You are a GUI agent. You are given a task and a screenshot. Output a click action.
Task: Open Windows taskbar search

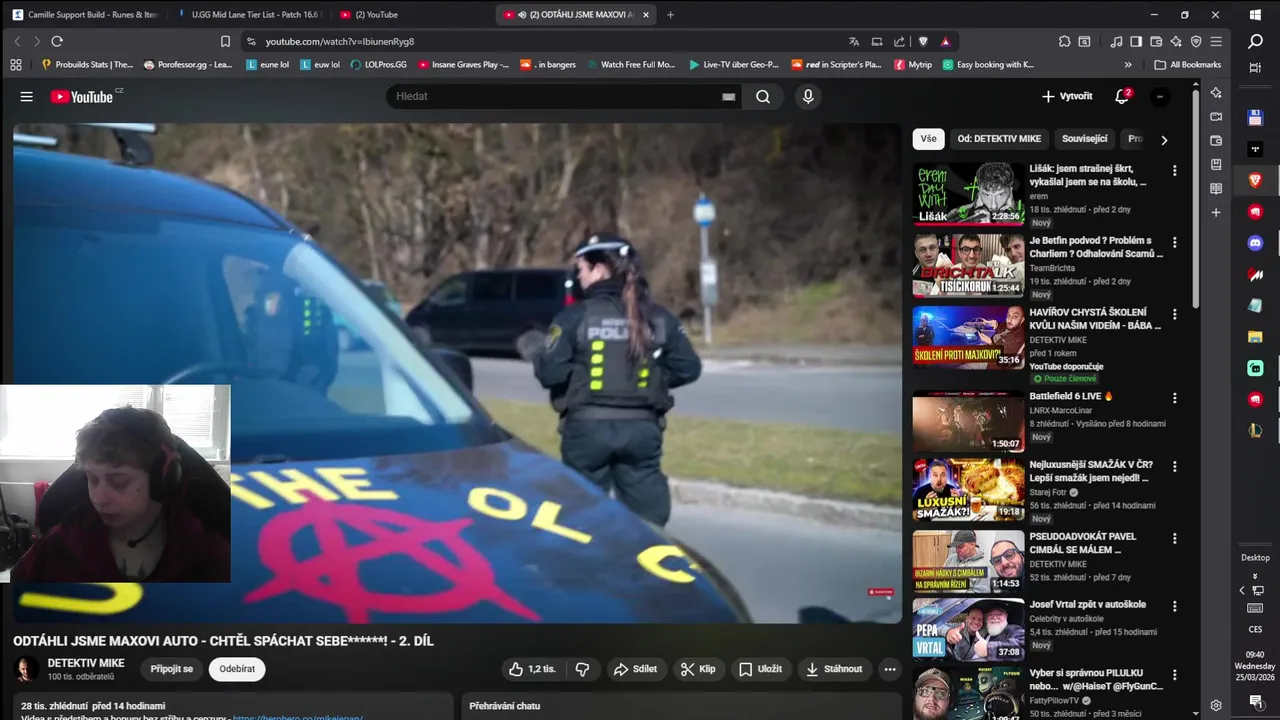click(x=1255, y=41)
